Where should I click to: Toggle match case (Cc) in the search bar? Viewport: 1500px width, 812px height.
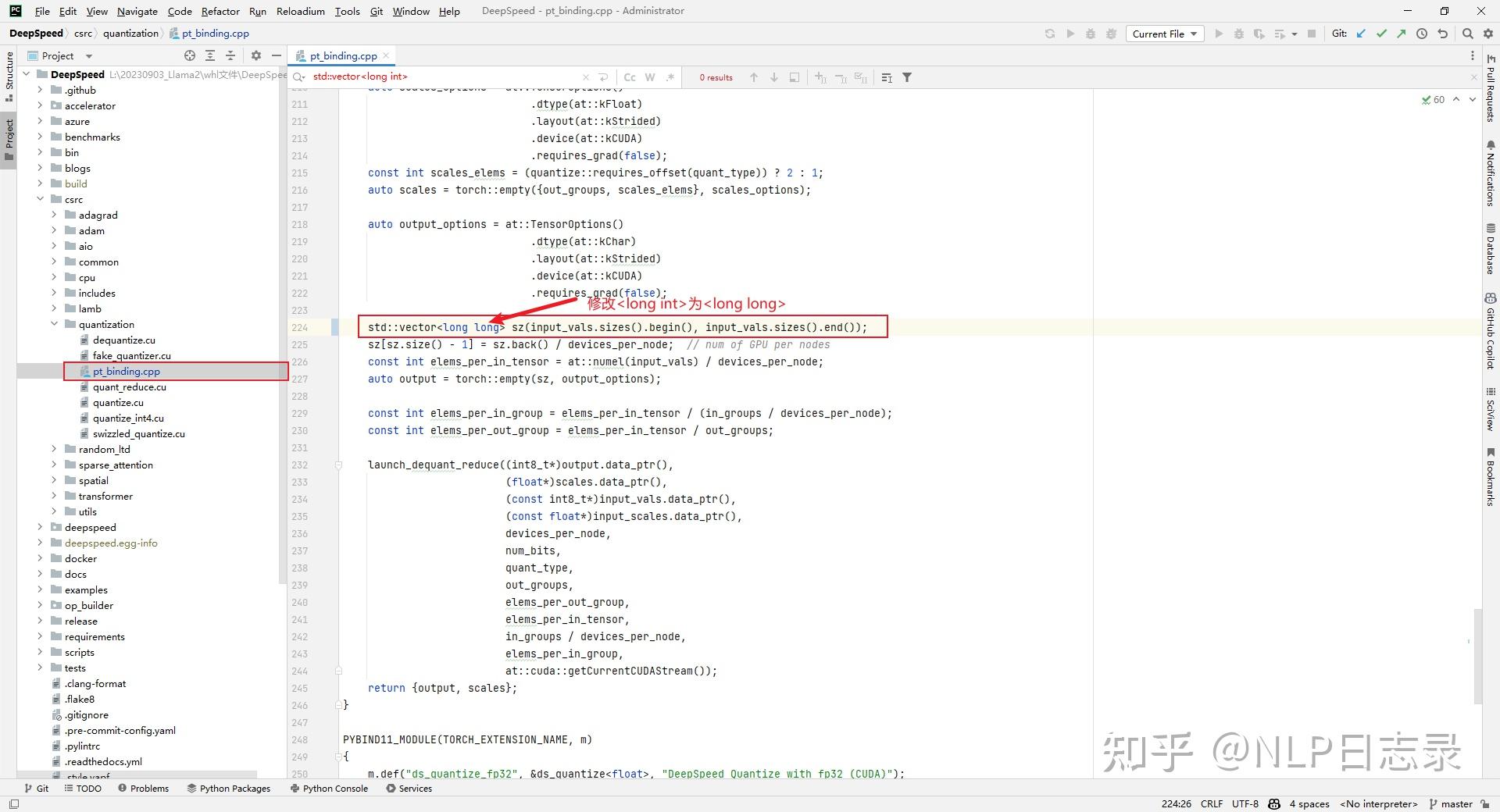(630, 77)
